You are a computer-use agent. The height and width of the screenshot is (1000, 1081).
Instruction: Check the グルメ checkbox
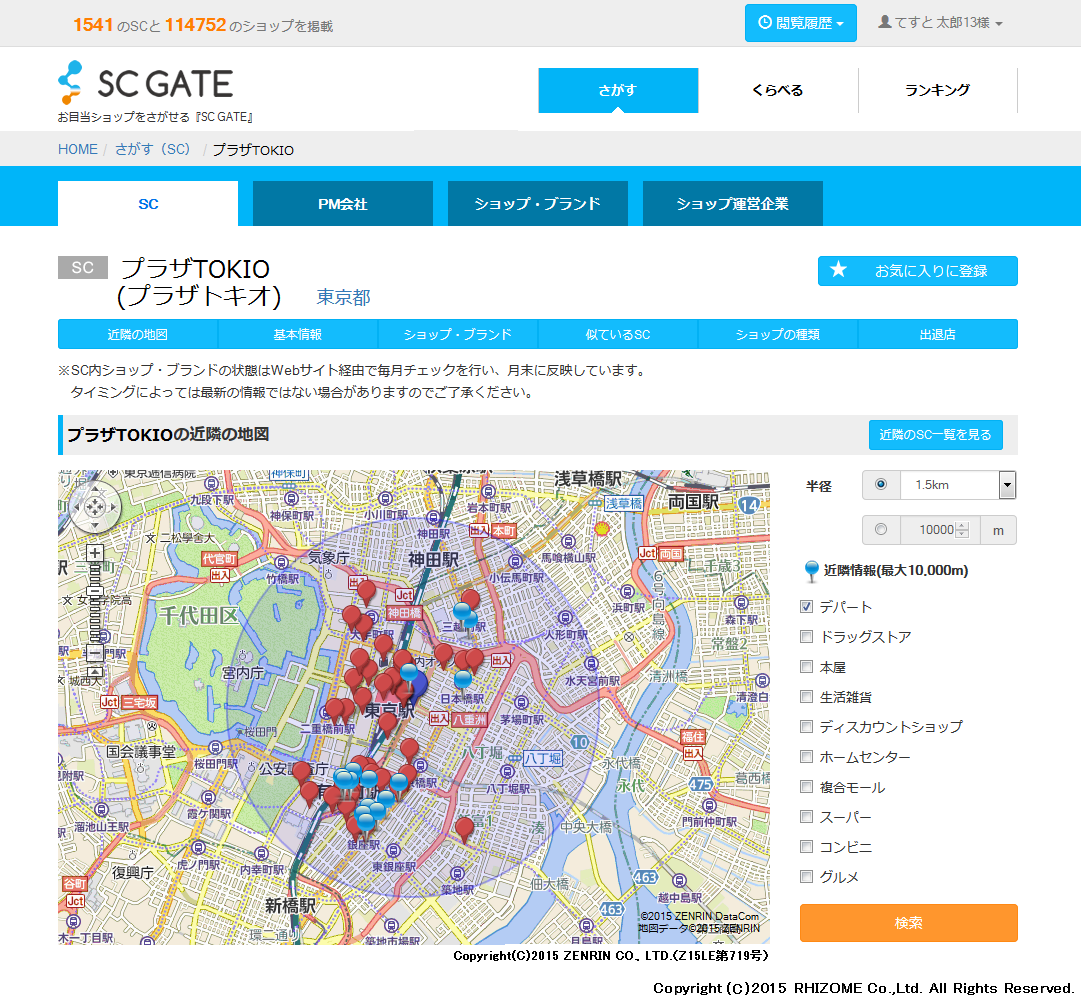[x=806, y=877]
